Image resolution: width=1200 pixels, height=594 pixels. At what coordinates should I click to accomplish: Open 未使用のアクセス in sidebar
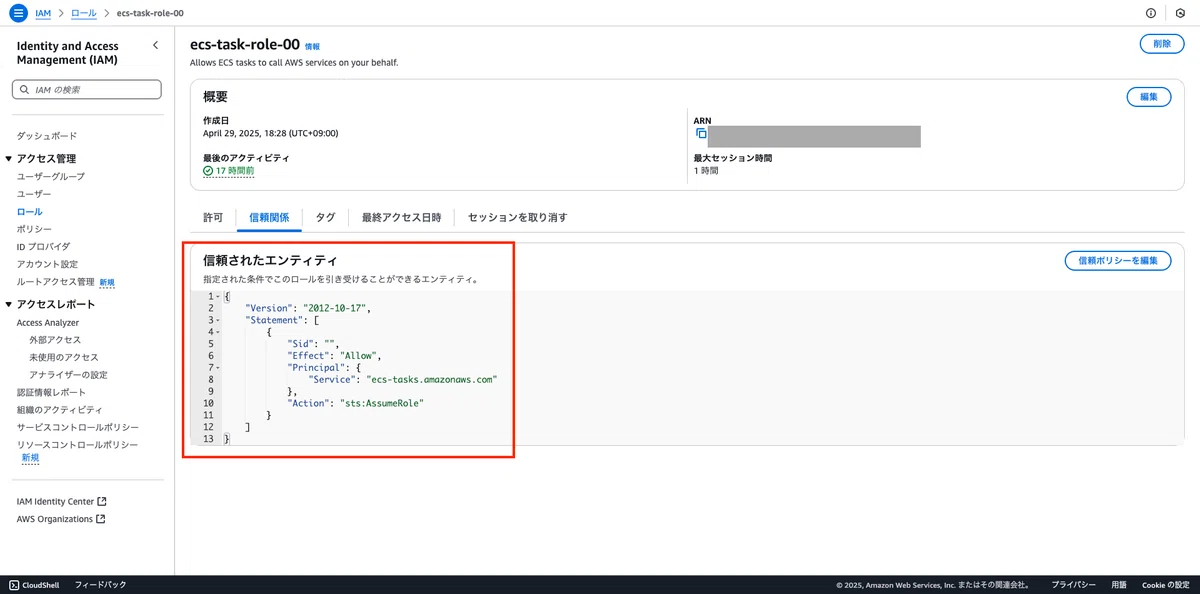64,358
